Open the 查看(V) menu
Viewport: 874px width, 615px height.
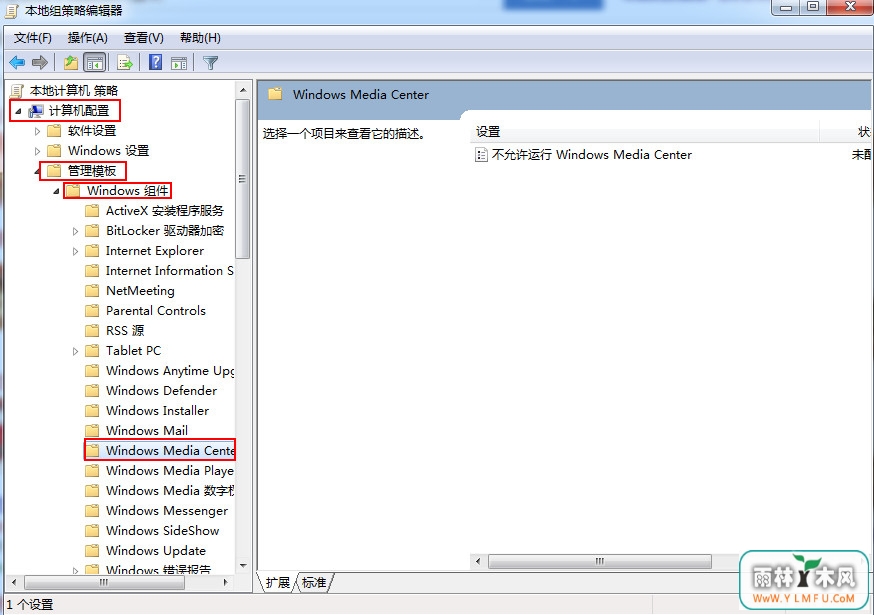[x=144, y=38]
